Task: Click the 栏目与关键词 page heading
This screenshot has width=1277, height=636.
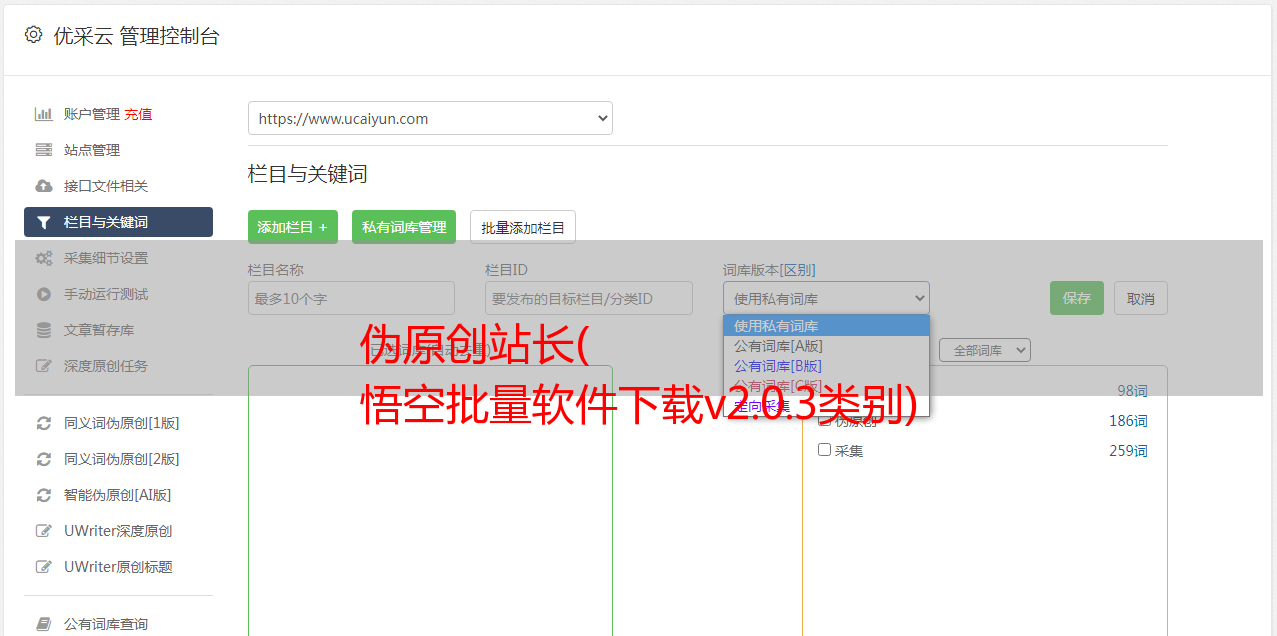Action: [308, 174]
